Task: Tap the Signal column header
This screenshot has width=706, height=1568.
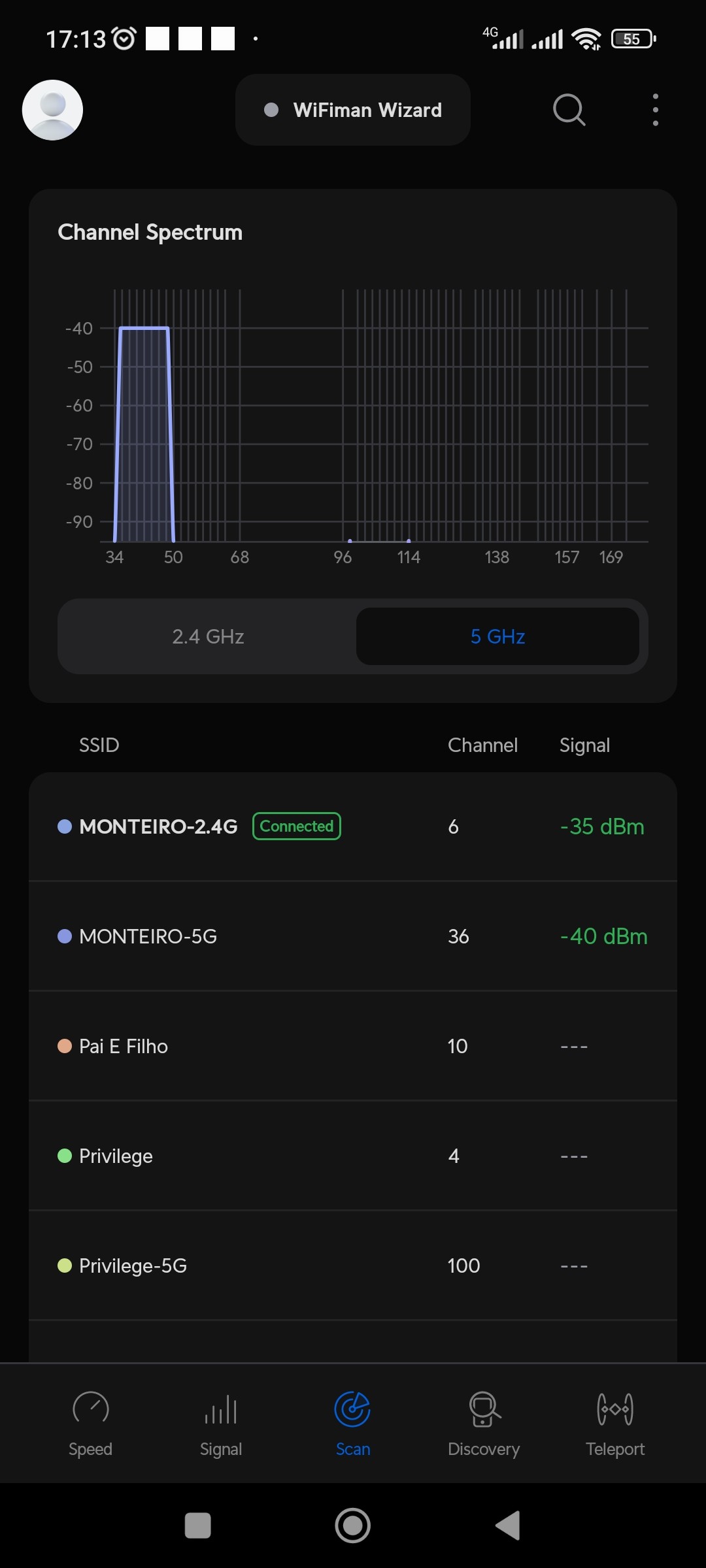Action: click(584, 745)
